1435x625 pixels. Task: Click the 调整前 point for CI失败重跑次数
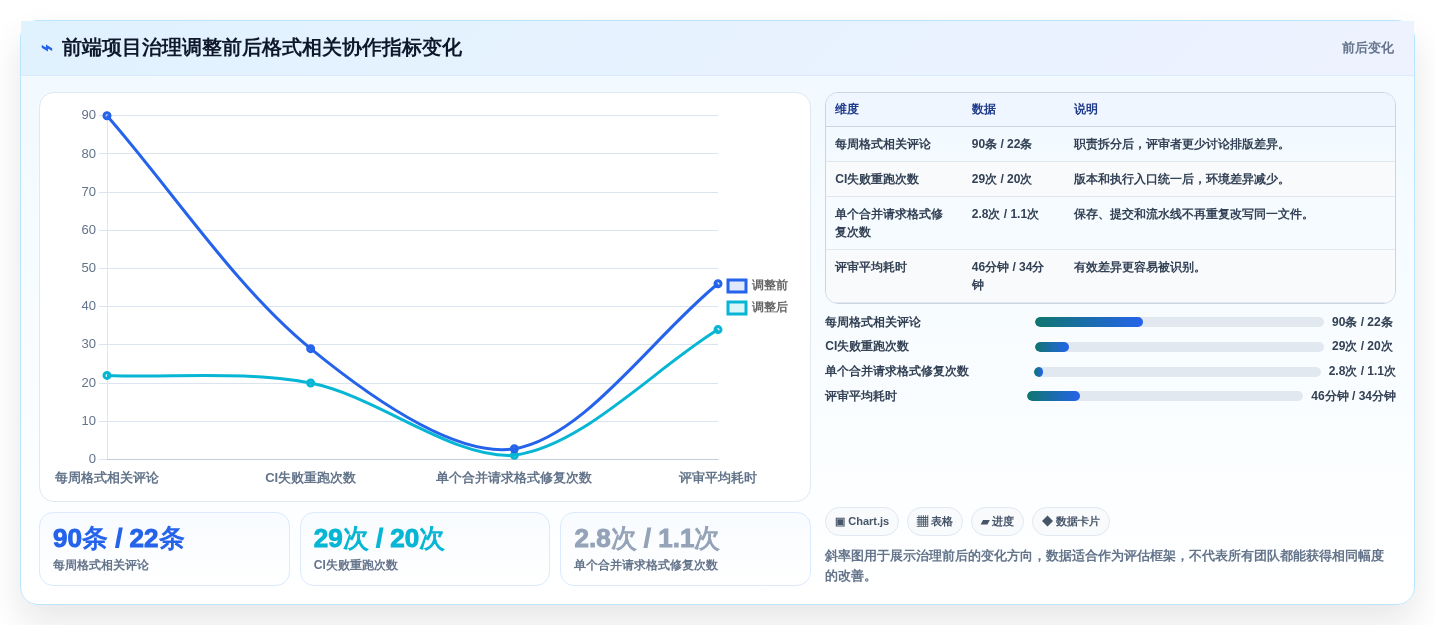311,349
